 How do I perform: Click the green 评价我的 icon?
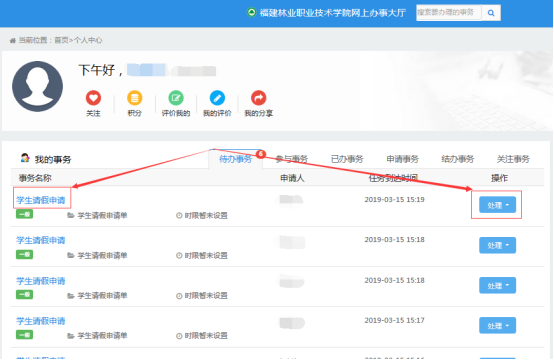[x=176, y=98]
